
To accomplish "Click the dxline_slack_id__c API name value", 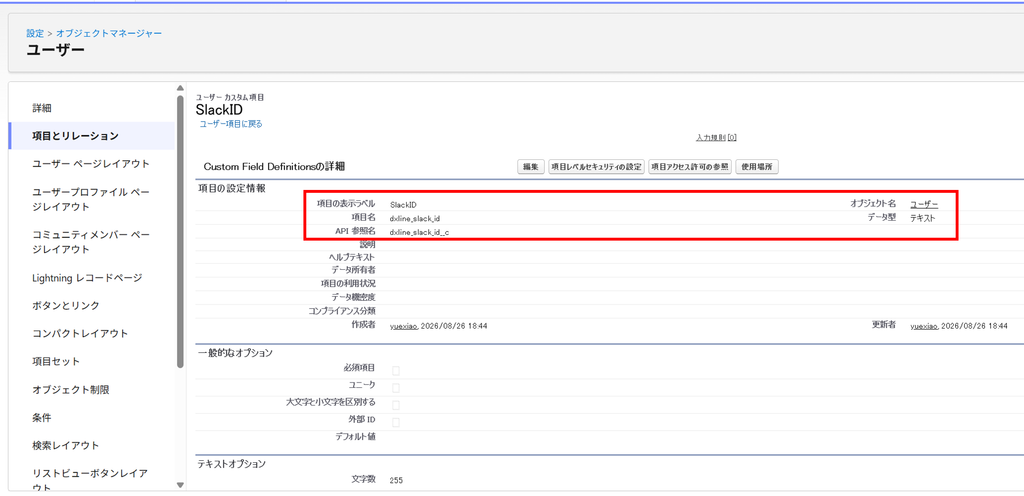I will pos(419,232).
